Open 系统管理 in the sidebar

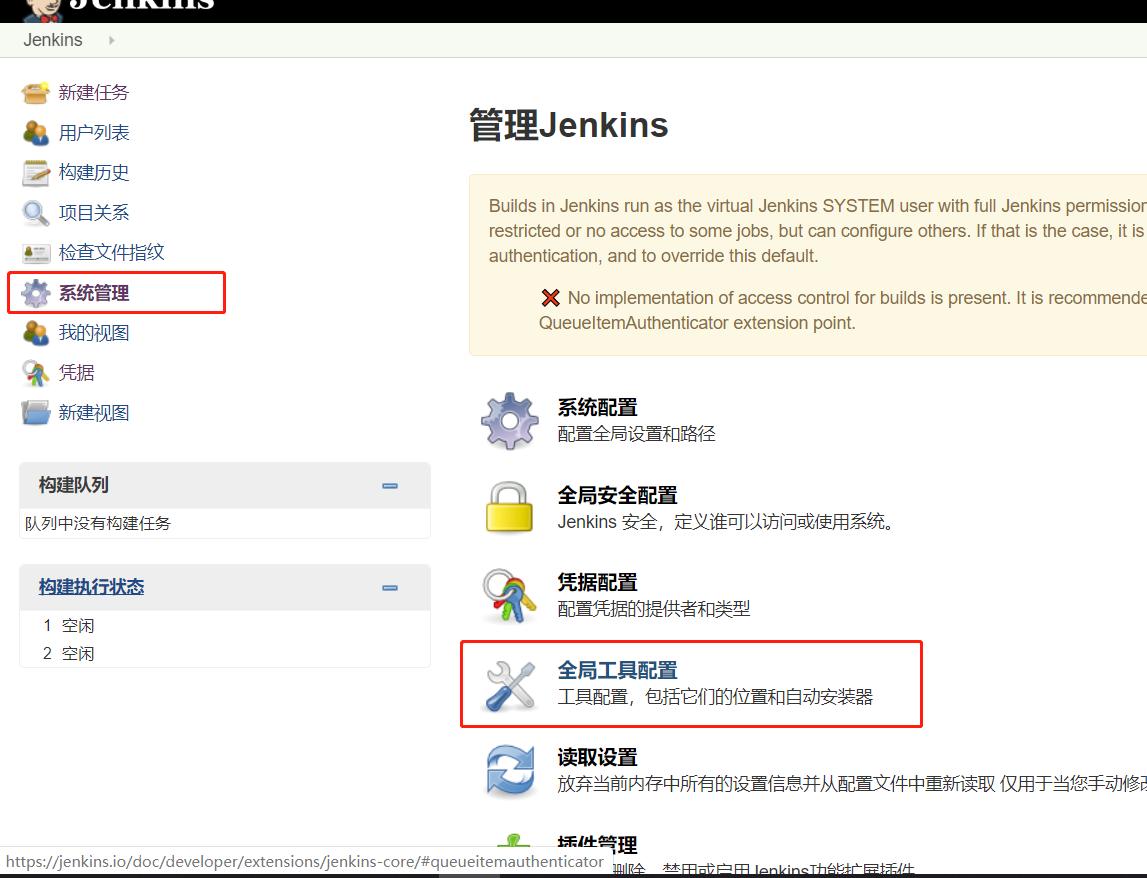(94, 293)
